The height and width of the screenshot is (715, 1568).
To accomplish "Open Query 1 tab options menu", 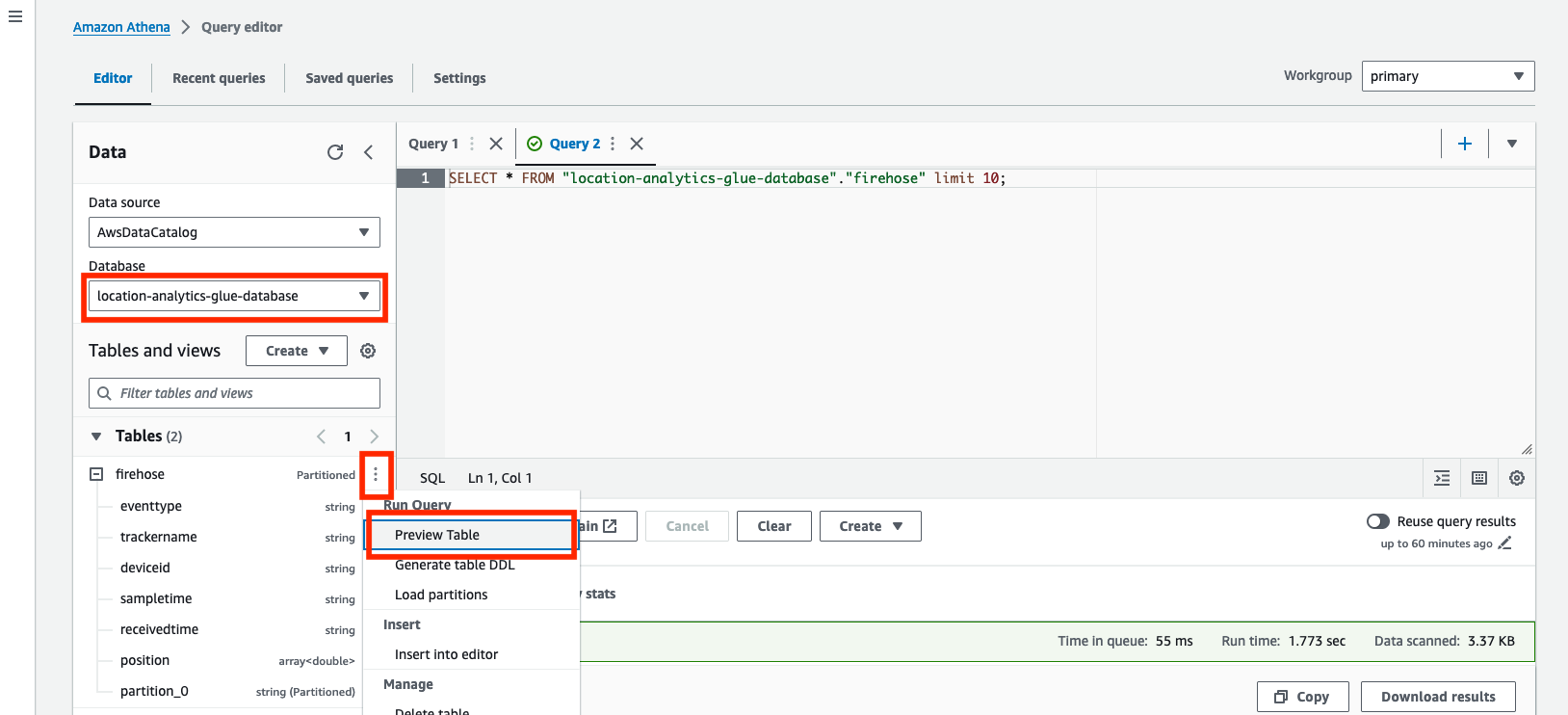I will pyautogui.click(x=472, y=144).
